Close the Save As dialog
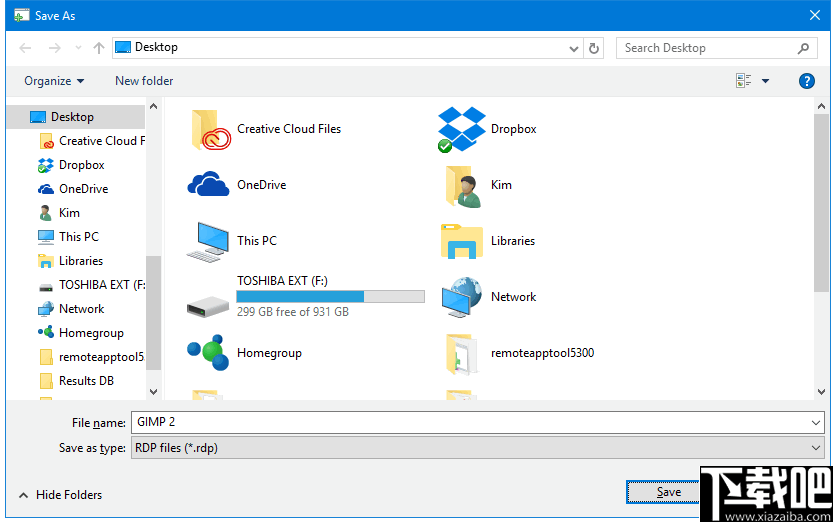This screenshot has height=522, width=835. point(815,15)
